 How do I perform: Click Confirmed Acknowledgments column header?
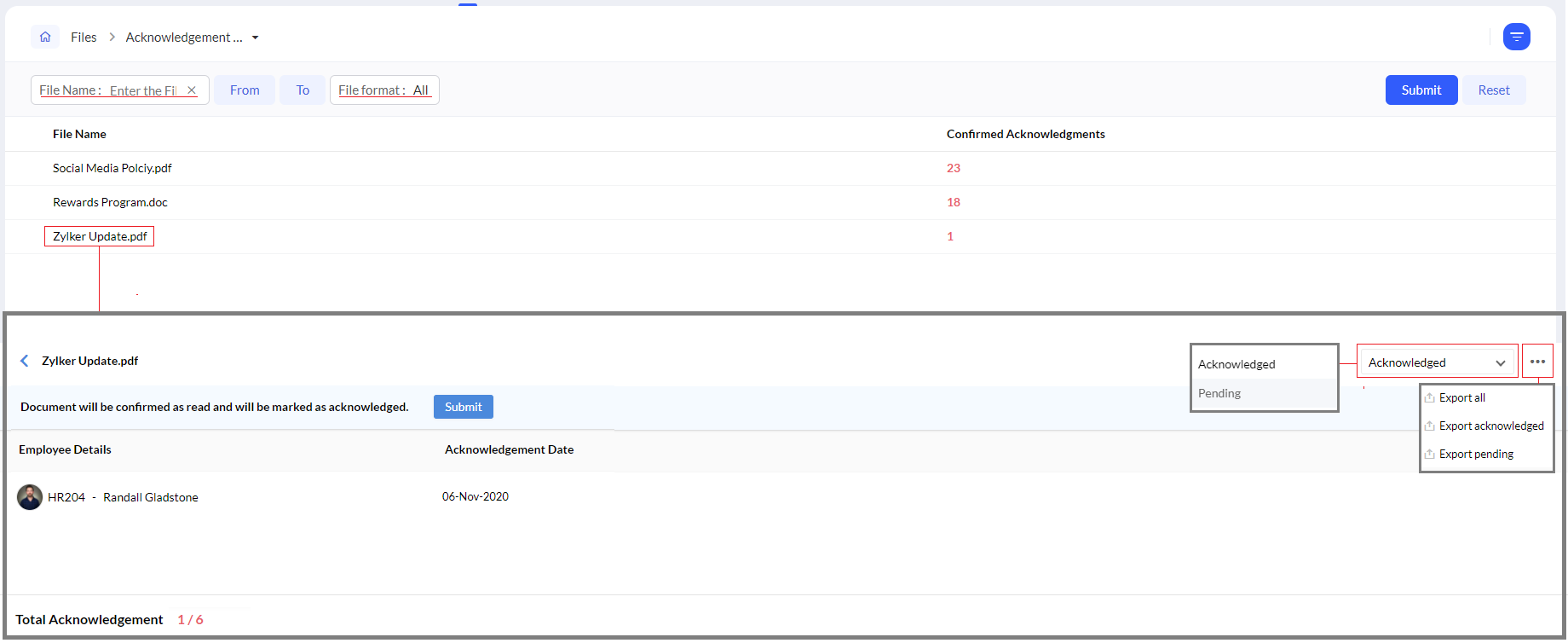(1025, 134)
